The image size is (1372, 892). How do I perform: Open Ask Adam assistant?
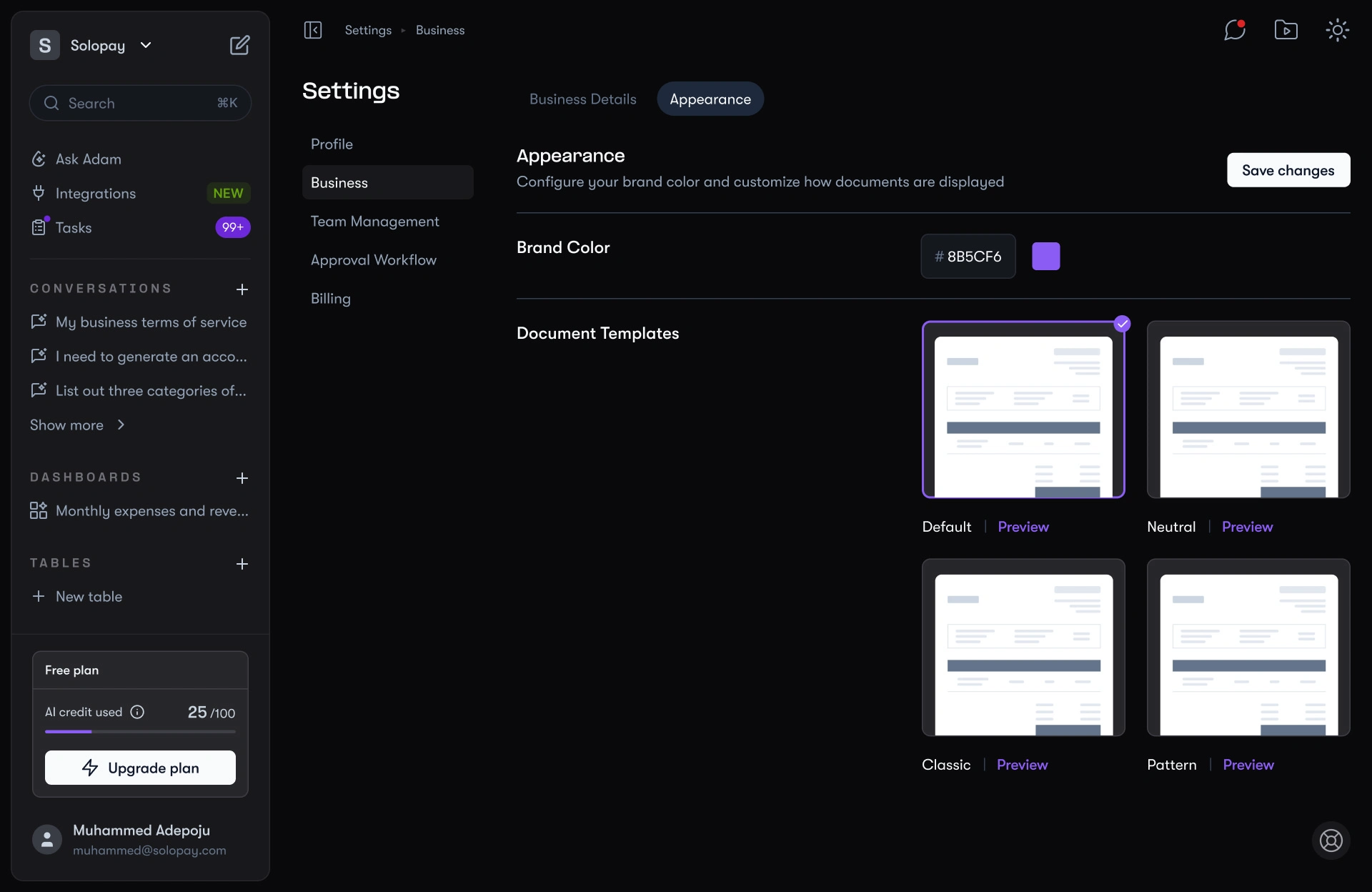[89, 159]
